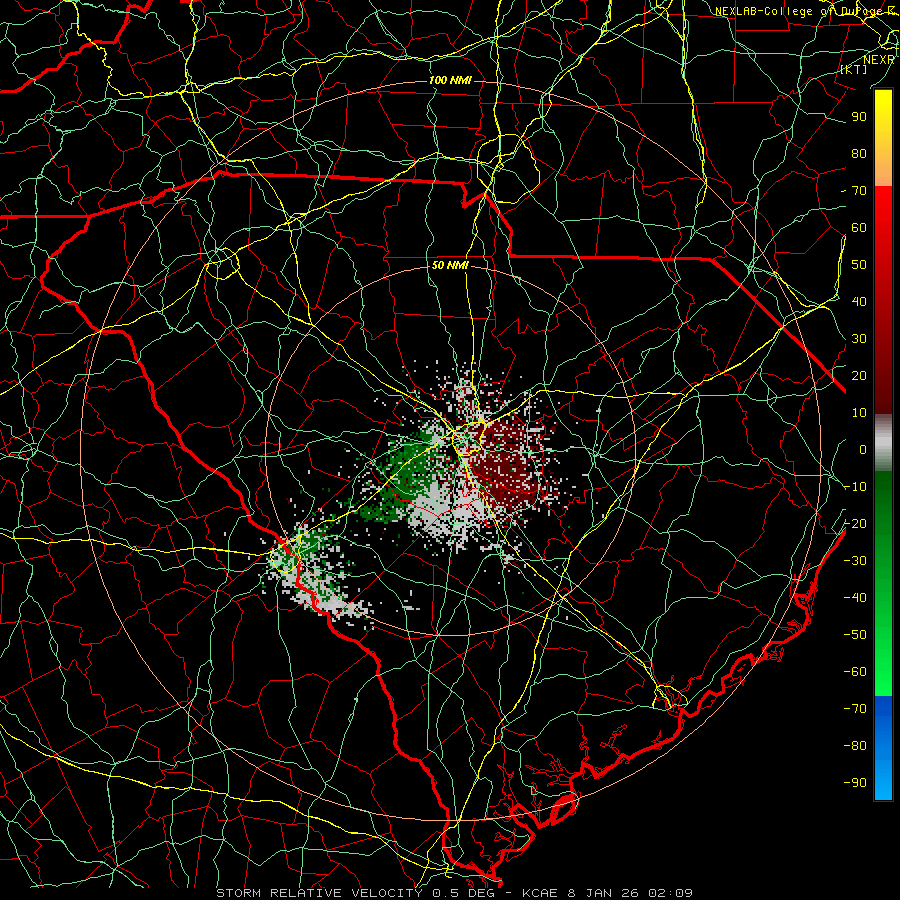900x900 pixels.
Task: Pick the gray zero-velocity segment of the scale
Action: [x=883, y=443]
